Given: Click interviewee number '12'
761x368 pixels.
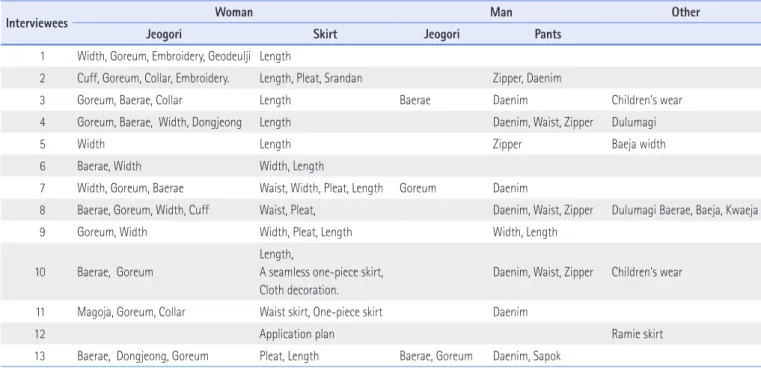Looking at the screenshot, I should (x=40, y=334).
